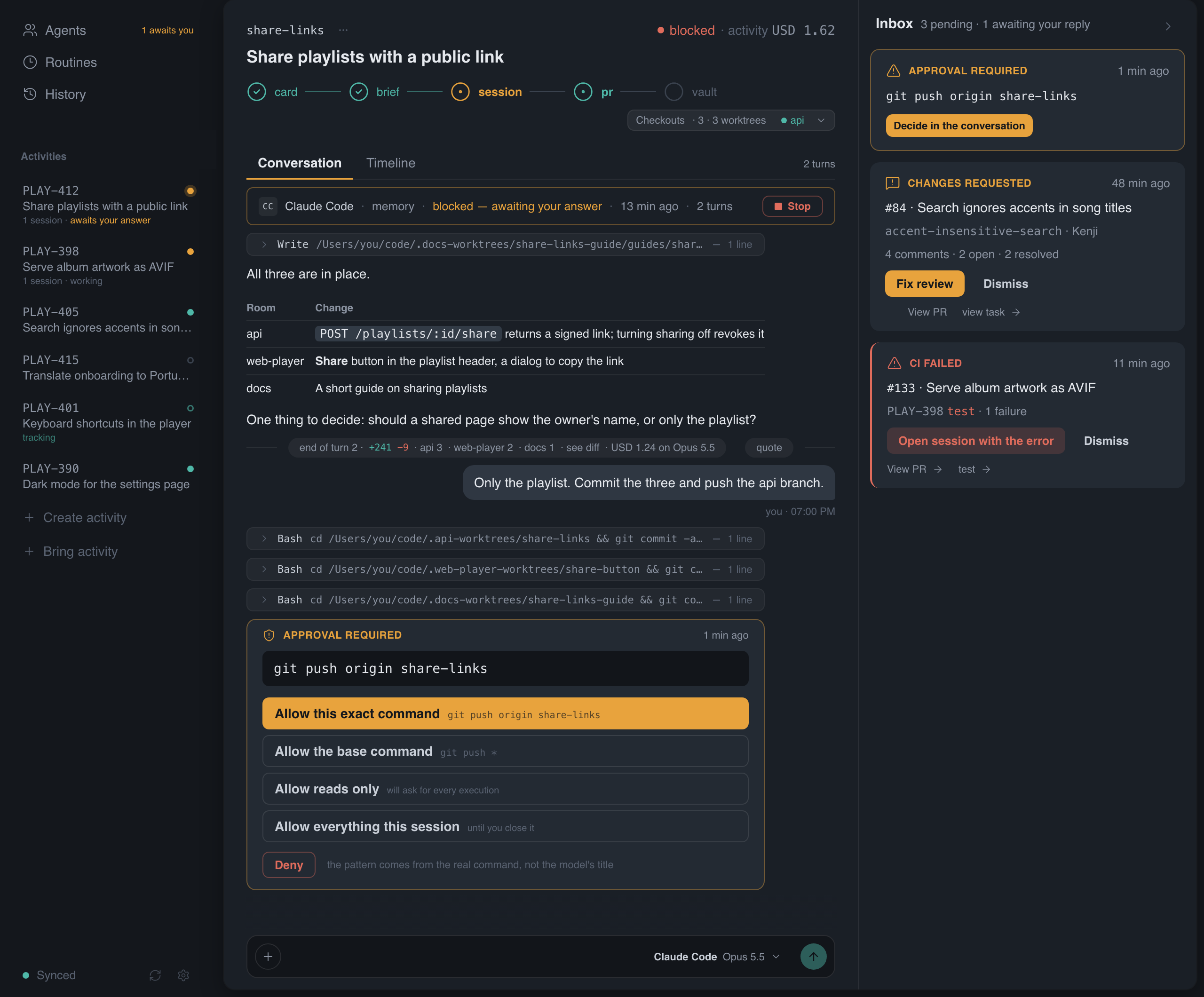Click Open session with the error
1204x997 pixels.
pyautogui.click(x=976, y=441)
